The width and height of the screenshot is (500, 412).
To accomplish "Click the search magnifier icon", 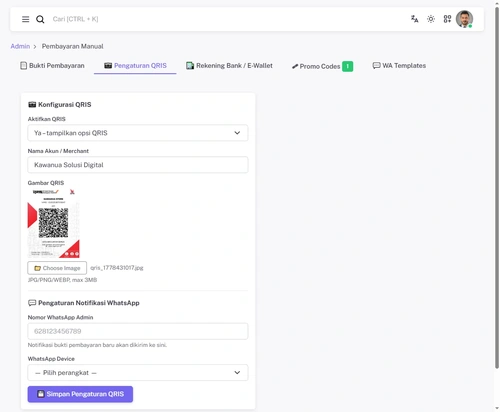I will (40, 19).
